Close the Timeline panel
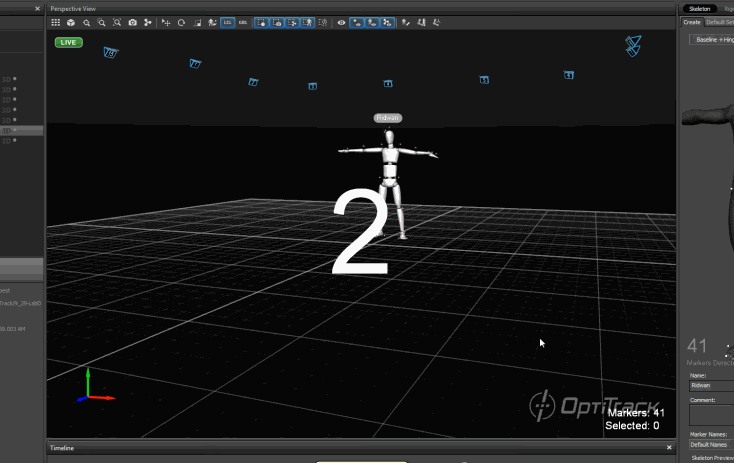734x463 pixels. (669, 448)
